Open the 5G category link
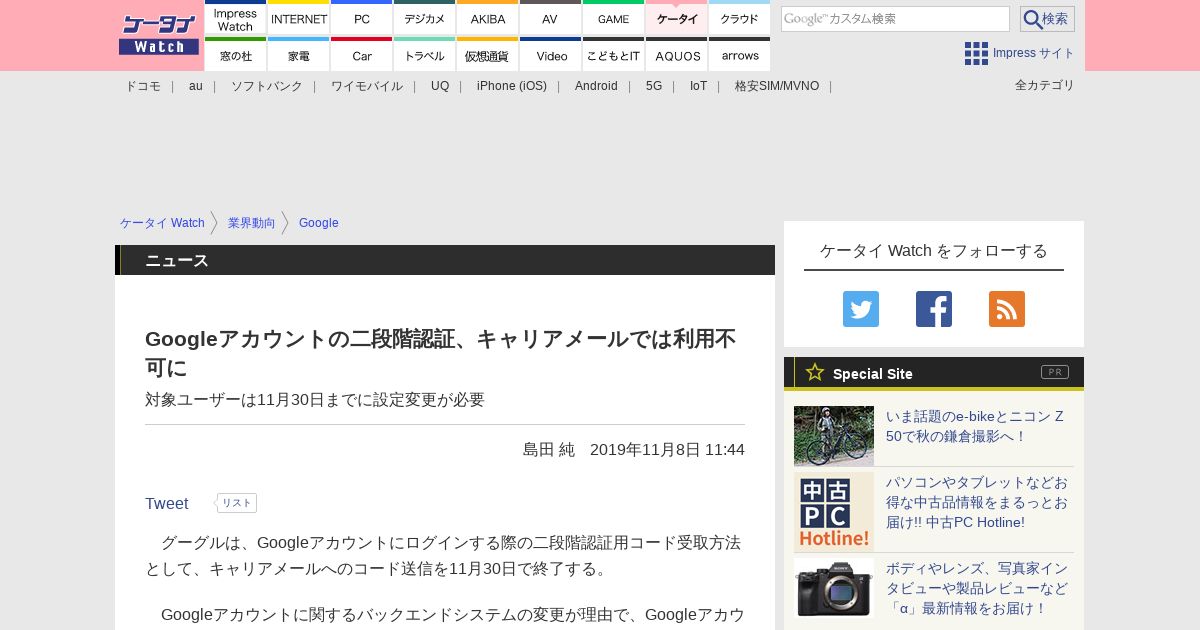 point(654,86)
